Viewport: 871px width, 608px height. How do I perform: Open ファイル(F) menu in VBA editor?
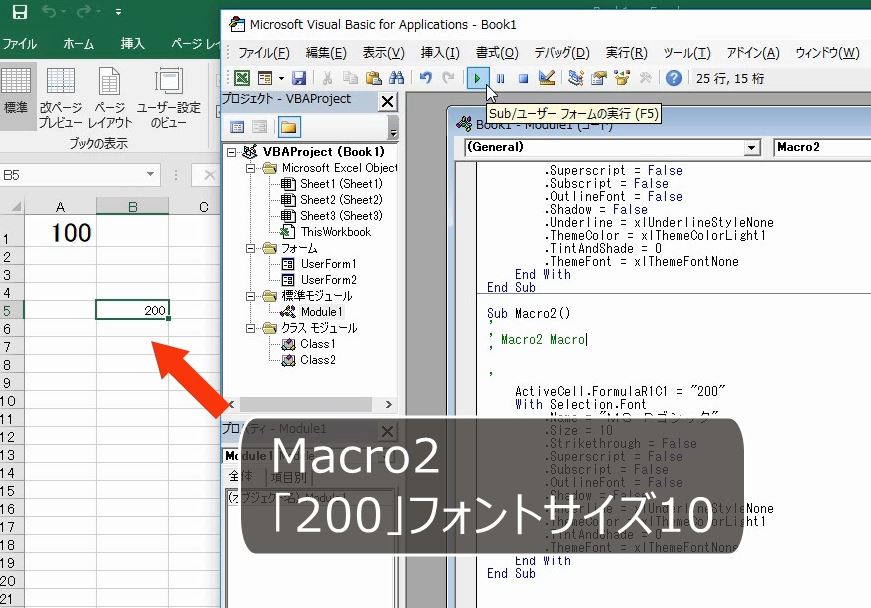(x=264, y=53)
